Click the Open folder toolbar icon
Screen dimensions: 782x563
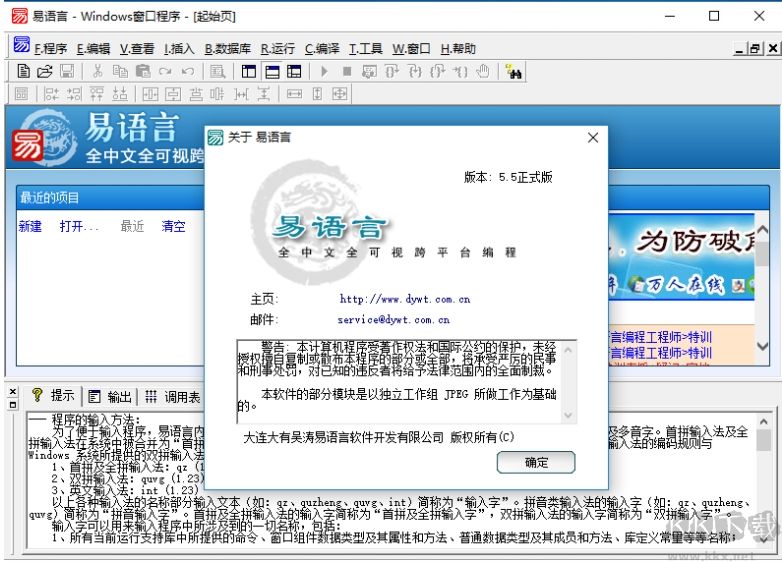click(44, 71)
